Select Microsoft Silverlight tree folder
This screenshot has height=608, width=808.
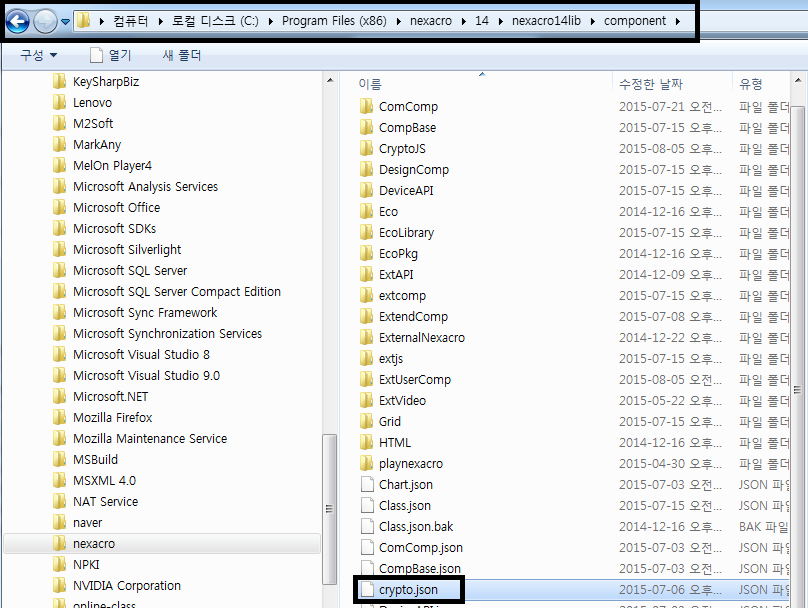pyautogui.click(x=127, y=249)
